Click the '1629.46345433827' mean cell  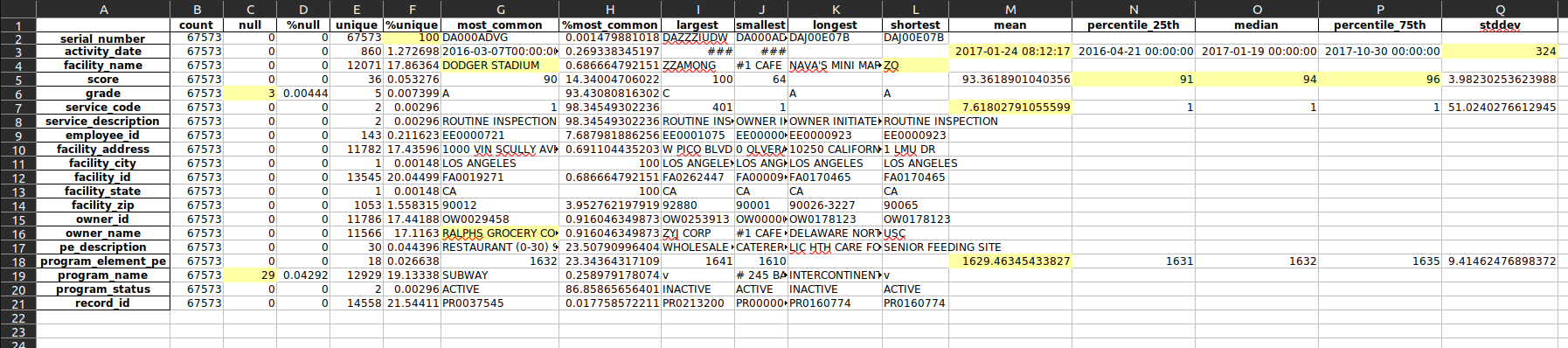click(x=1010, y=261)
